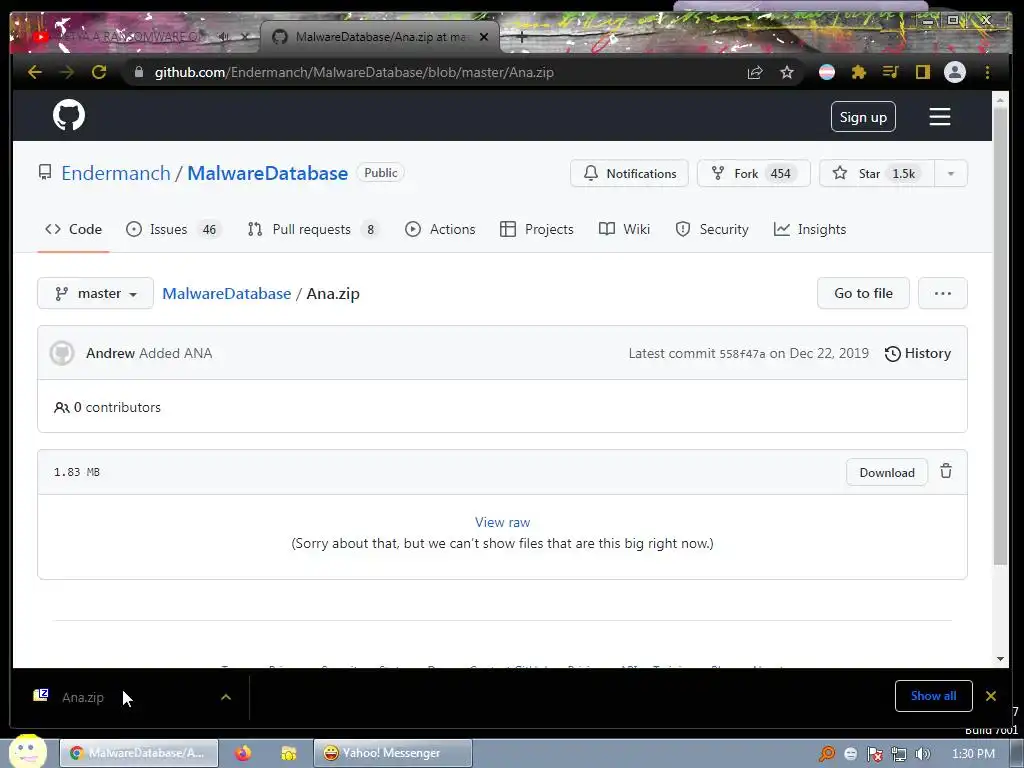Open the Projects tab

(537, 229)
